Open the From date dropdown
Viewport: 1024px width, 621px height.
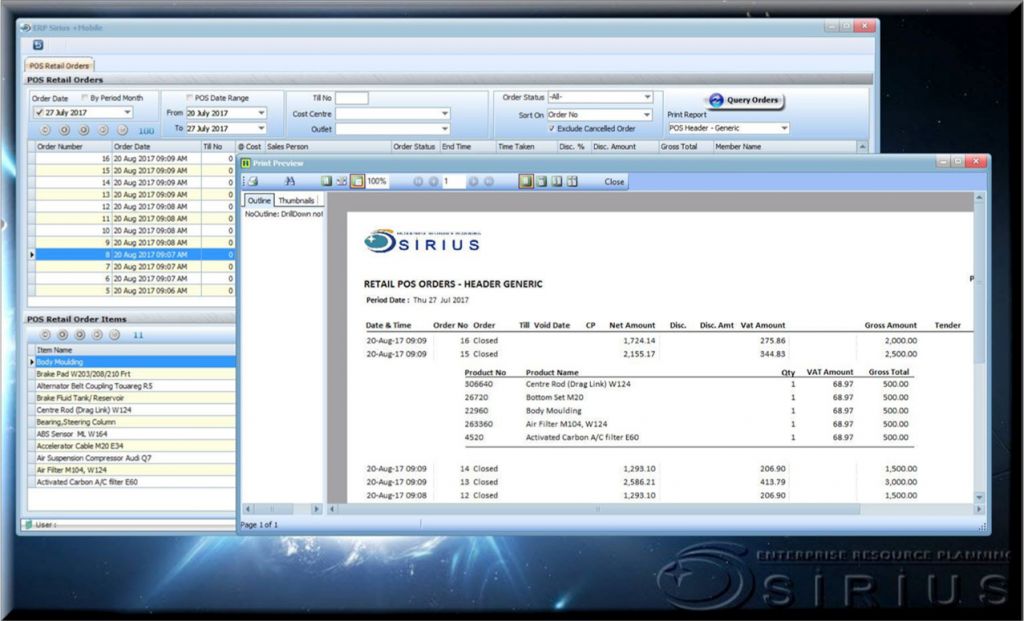tap(261, 113)
